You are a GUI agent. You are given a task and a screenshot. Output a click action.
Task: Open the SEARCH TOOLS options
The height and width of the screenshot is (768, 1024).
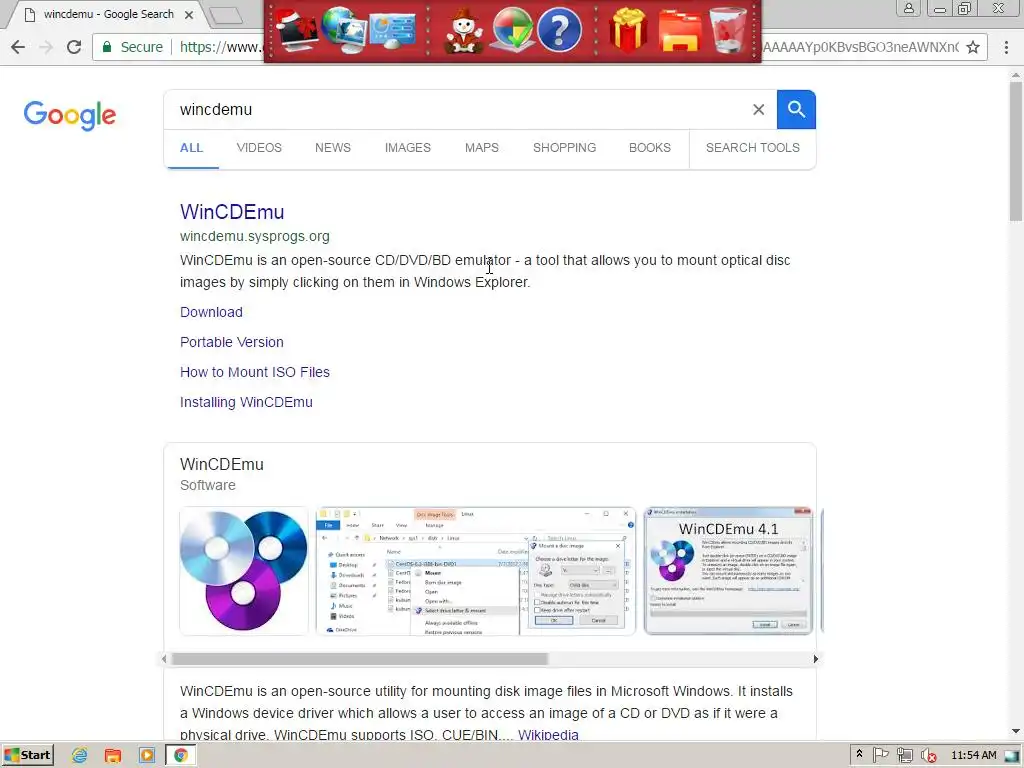pyautogui.click(x=752, y=148)
